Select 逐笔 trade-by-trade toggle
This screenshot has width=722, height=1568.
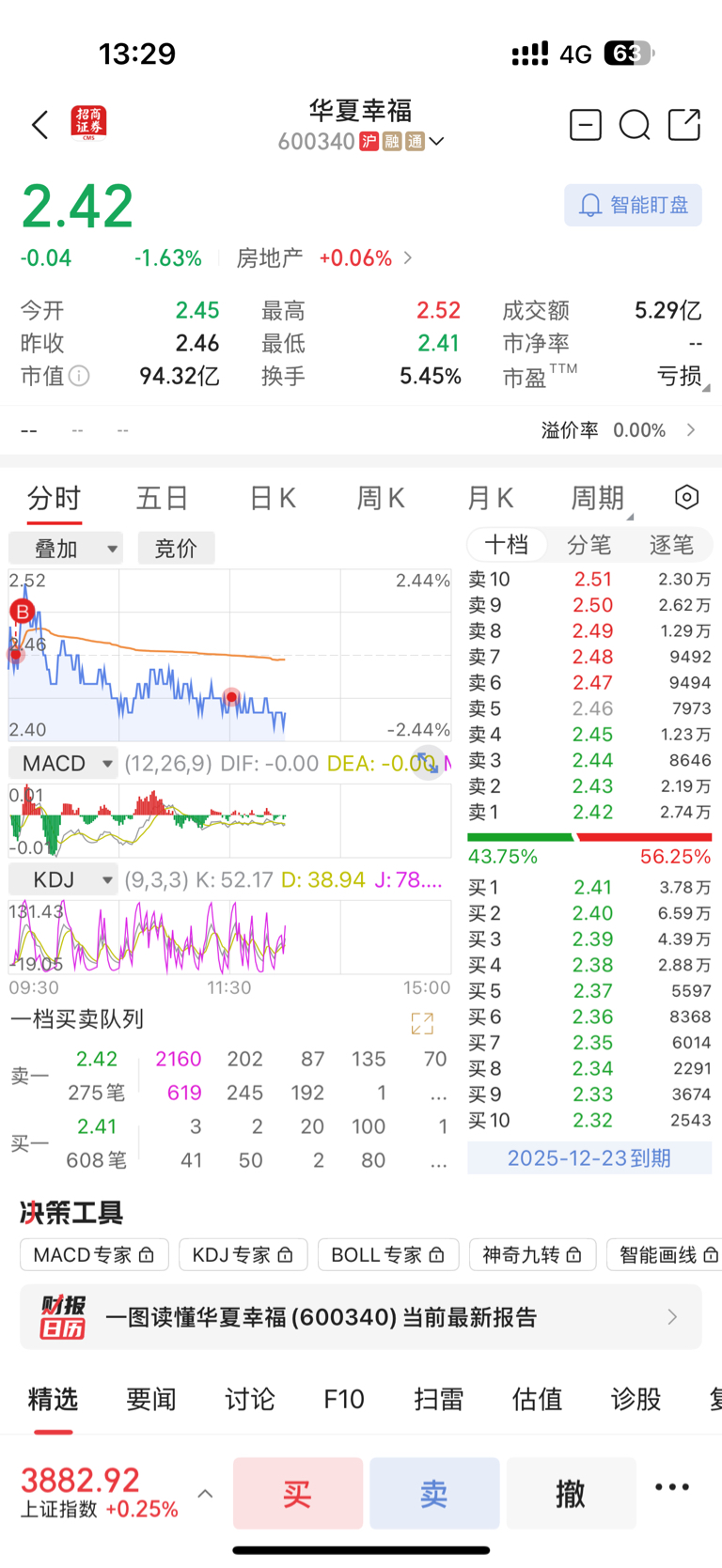click(671, 545)
